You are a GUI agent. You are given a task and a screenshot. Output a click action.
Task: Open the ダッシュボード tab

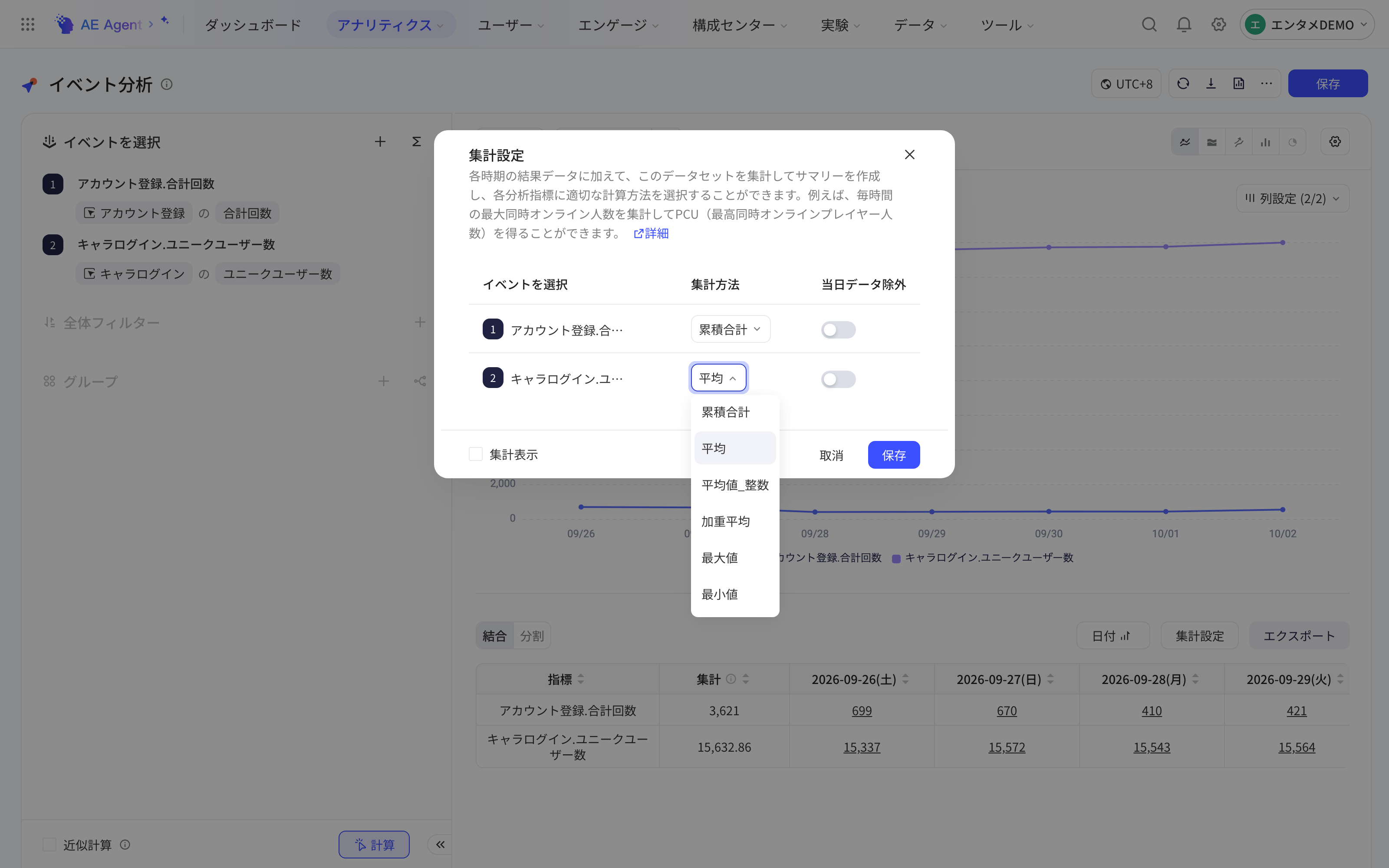coord(253,25)
